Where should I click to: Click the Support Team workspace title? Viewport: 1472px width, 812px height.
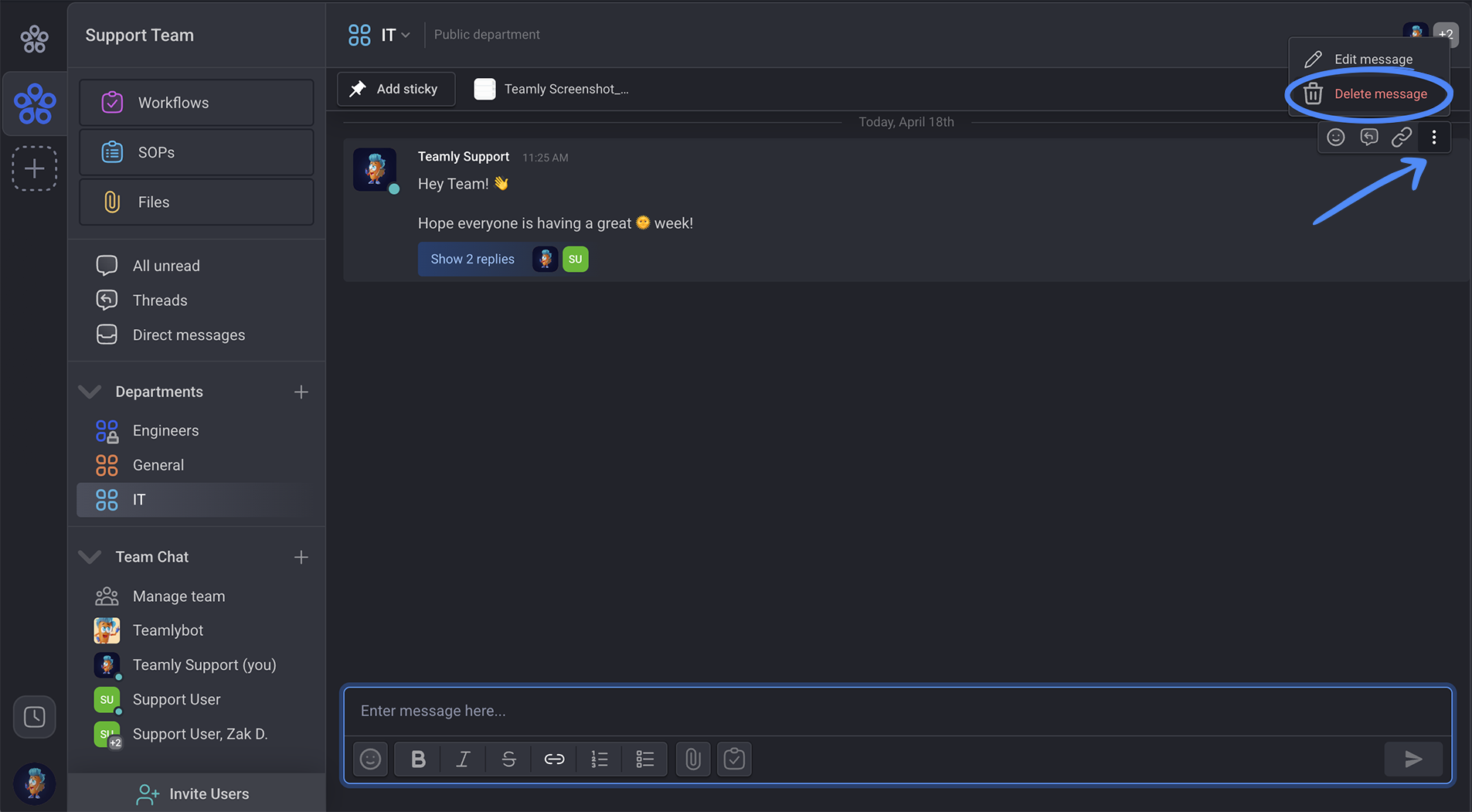(139, 35)
